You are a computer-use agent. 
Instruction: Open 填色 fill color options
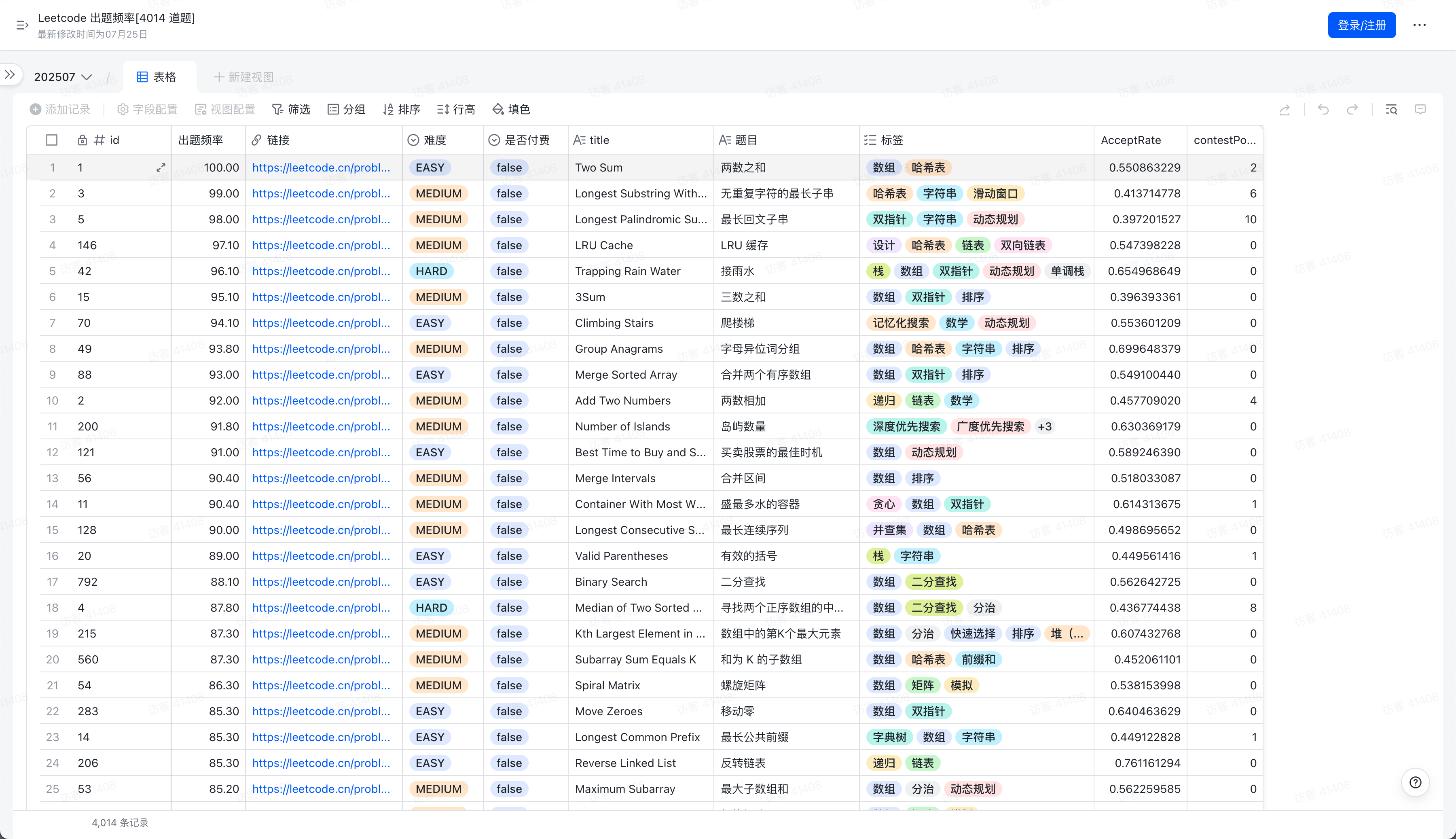[512, 110]
